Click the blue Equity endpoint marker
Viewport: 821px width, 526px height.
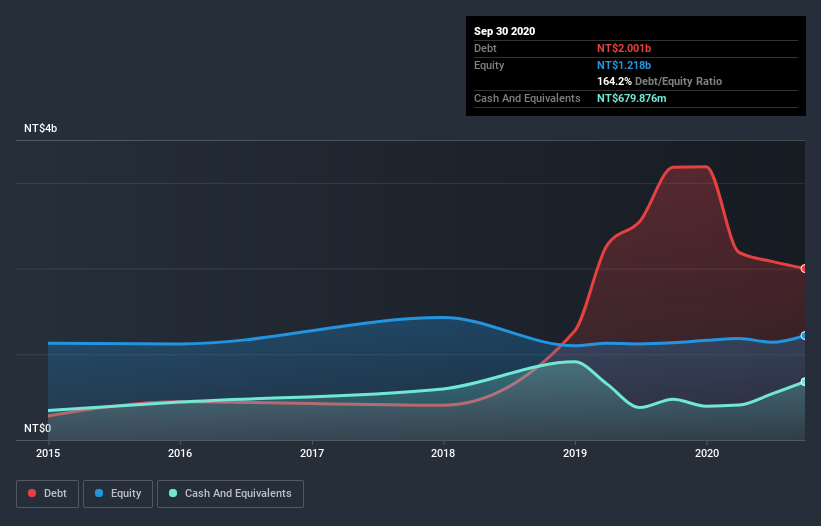coord(804,335)
